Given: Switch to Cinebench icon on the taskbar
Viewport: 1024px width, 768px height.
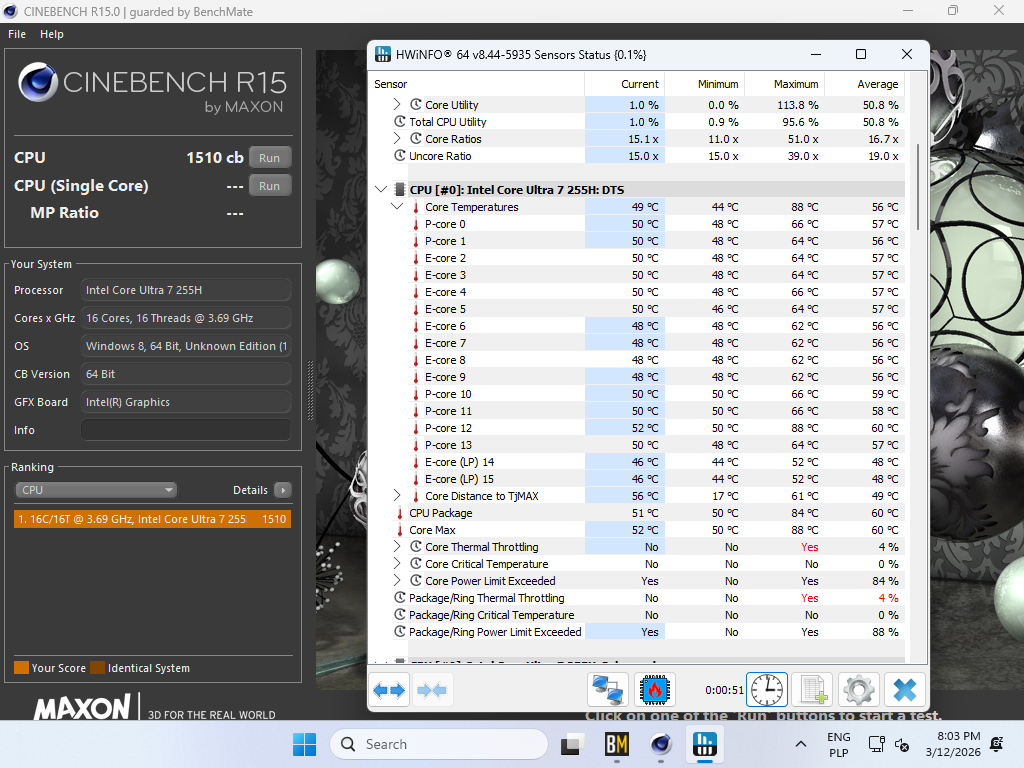Looking at the screenshot, I should point(661,744).
